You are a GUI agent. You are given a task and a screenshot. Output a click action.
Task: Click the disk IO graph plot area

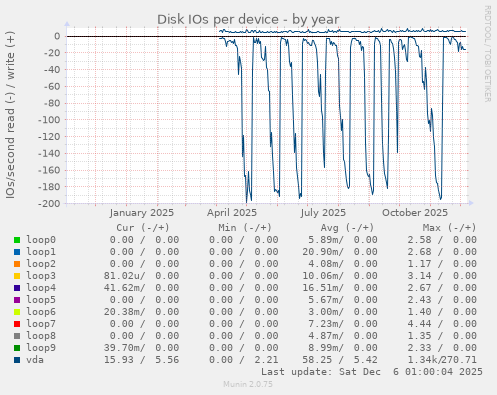coord(266,115)
